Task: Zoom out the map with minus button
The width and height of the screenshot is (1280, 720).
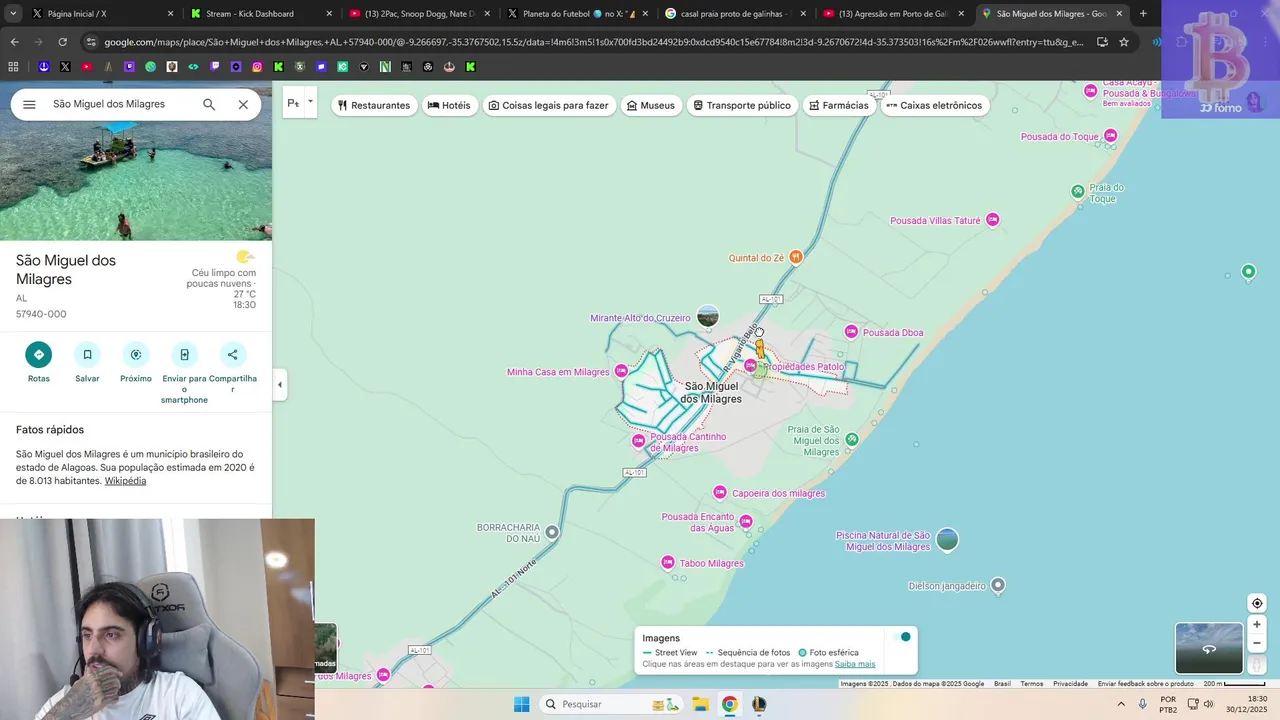Action: (x=1257, y=644)
